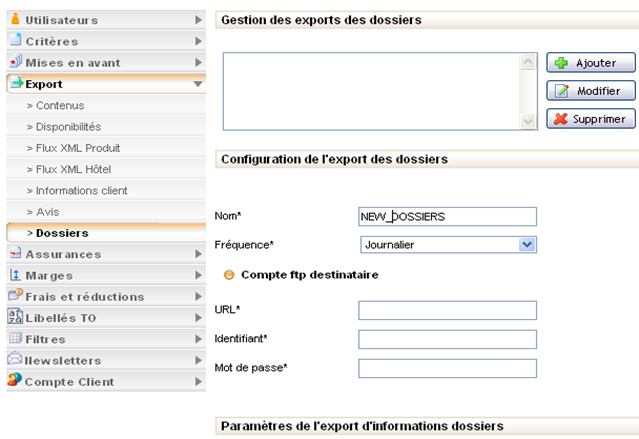Screen dimensions: 639x439
Task: Click the export list scrollbar down arrow
Action: [x=529, y=120]
